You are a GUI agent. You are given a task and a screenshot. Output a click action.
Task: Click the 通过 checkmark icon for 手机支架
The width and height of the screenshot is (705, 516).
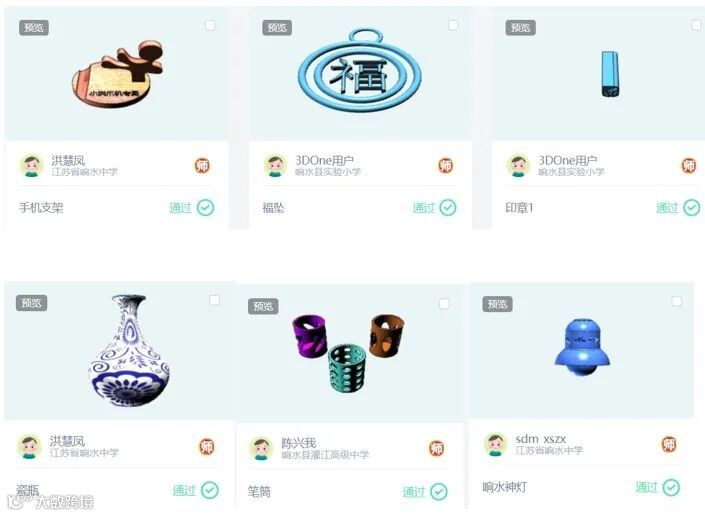pos(205,208)
